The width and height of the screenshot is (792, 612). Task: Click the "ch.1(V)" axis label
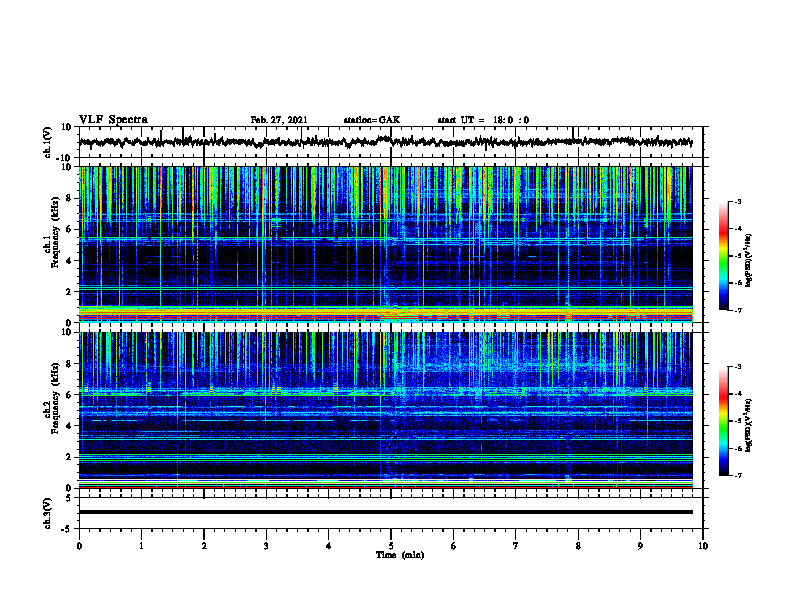[x=48, y=142]
